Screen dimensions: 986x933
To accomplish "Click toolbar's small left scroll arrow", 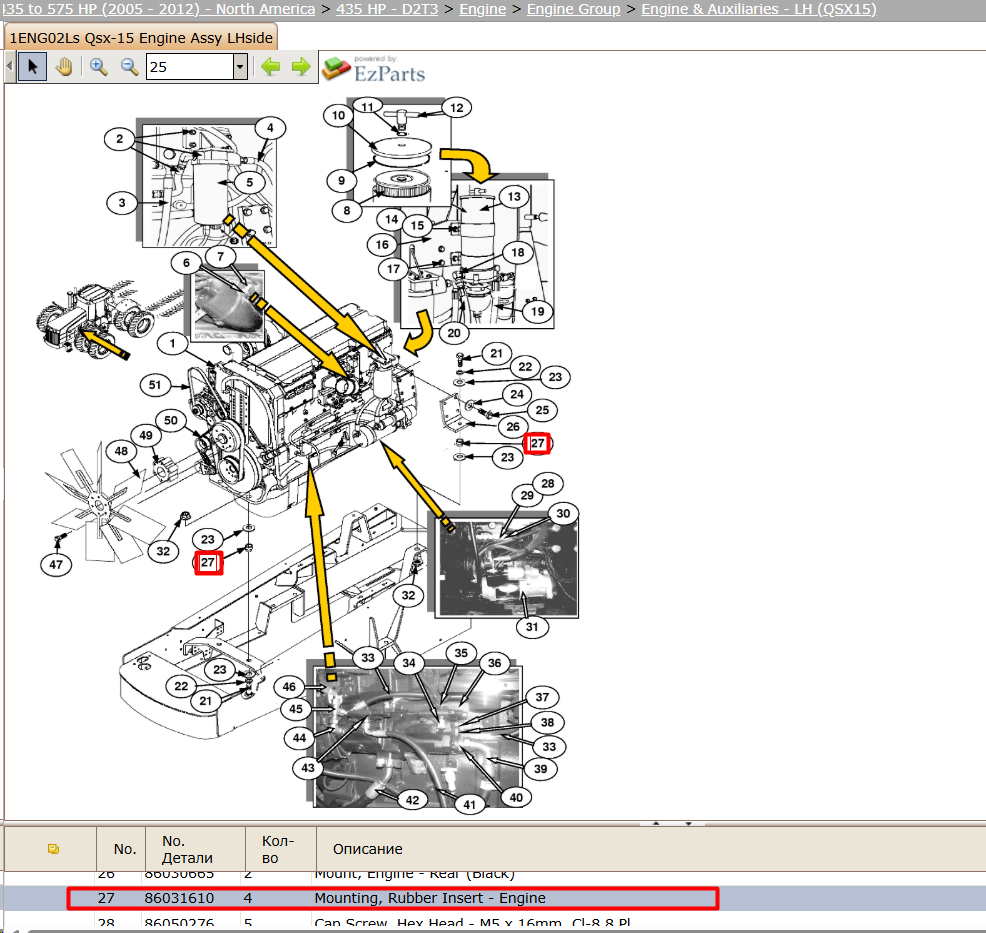I will tap(9, 67).
